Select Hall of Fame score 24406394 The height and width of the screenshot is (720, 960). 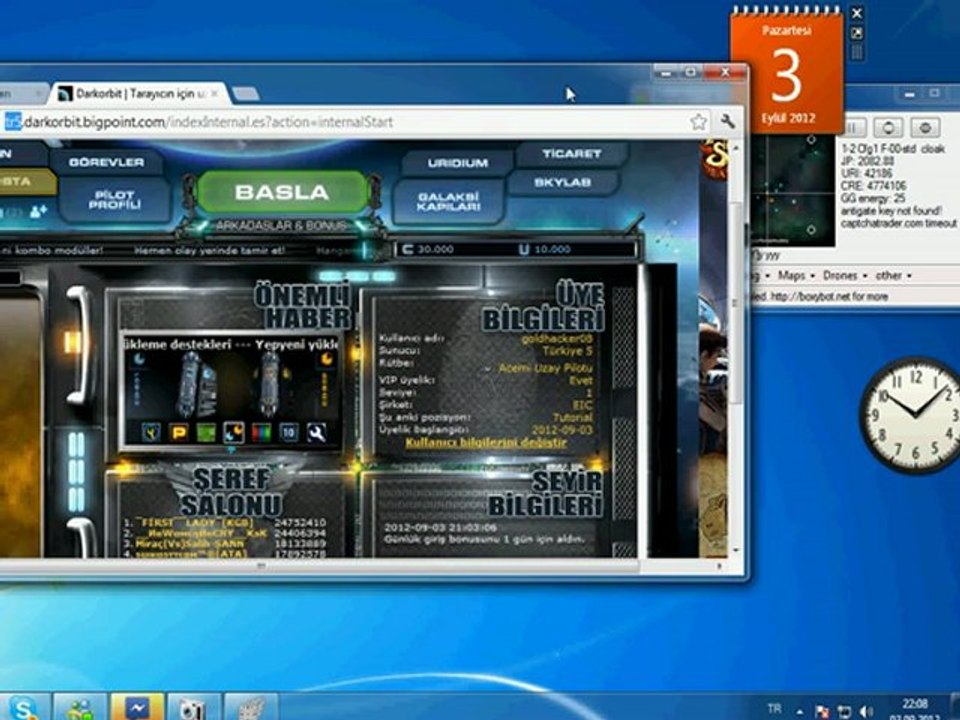tap(300, 533)
